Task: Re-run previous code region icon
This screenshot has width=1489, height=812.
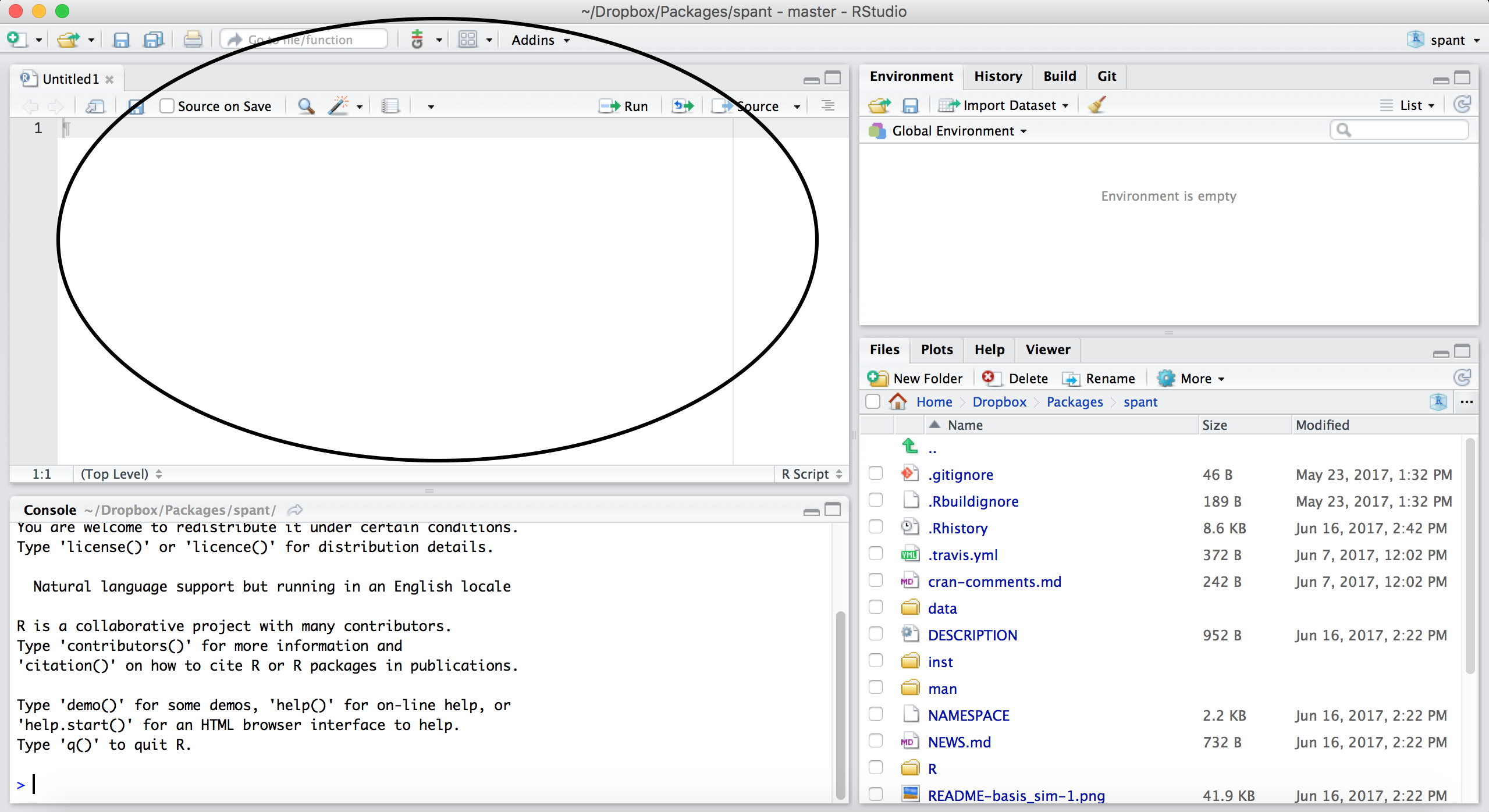Action: (683, 106)
